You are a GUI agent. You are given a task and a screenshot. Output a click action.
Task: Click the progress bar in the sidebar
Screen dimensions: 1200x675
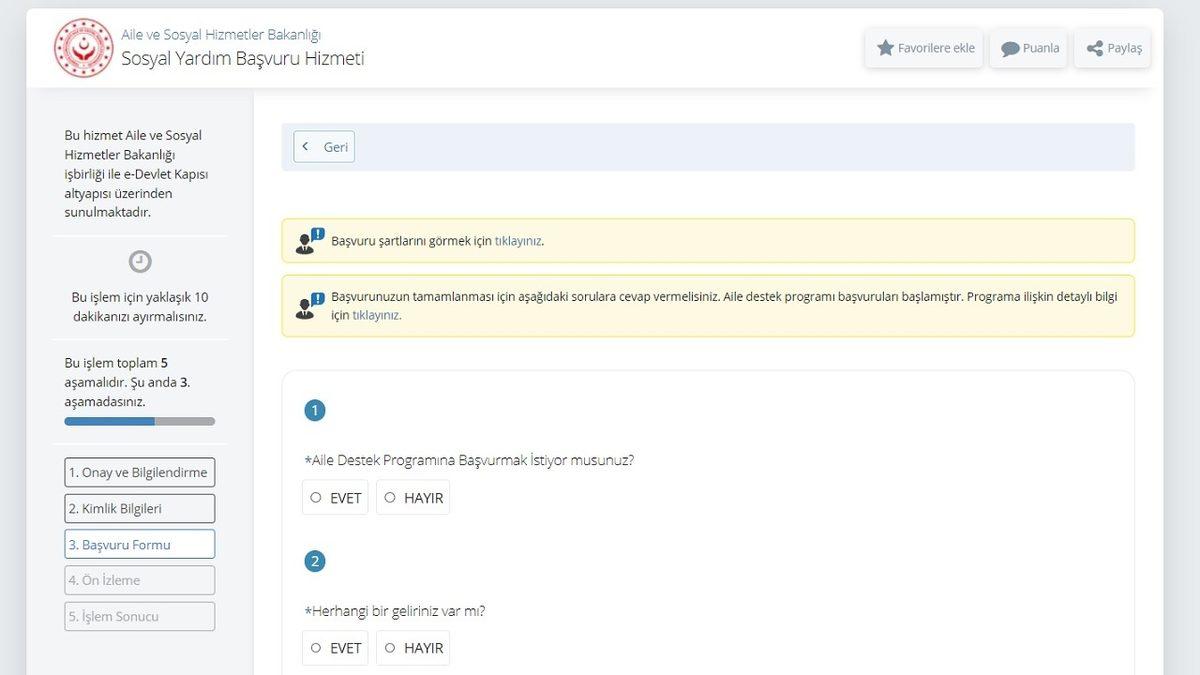pyautogui.click(x=139, y=420)
